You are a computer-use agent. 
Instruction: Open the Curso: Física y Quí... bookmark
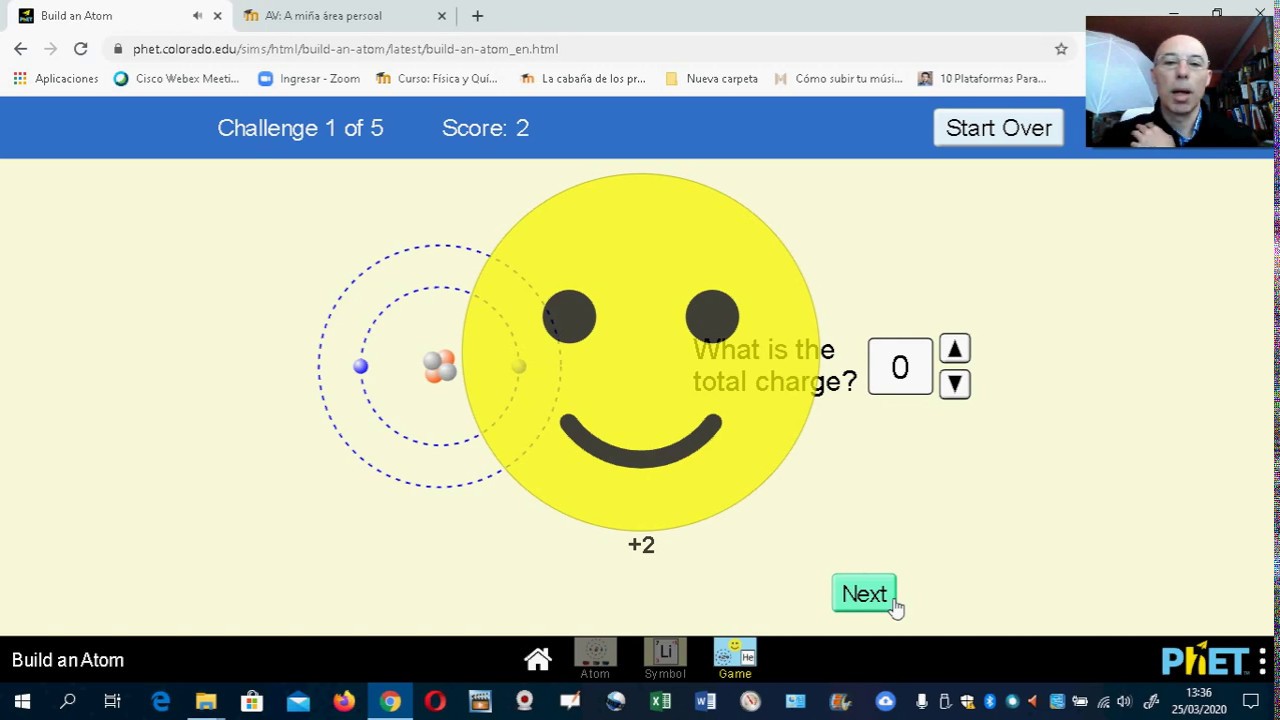pos(437,78)
